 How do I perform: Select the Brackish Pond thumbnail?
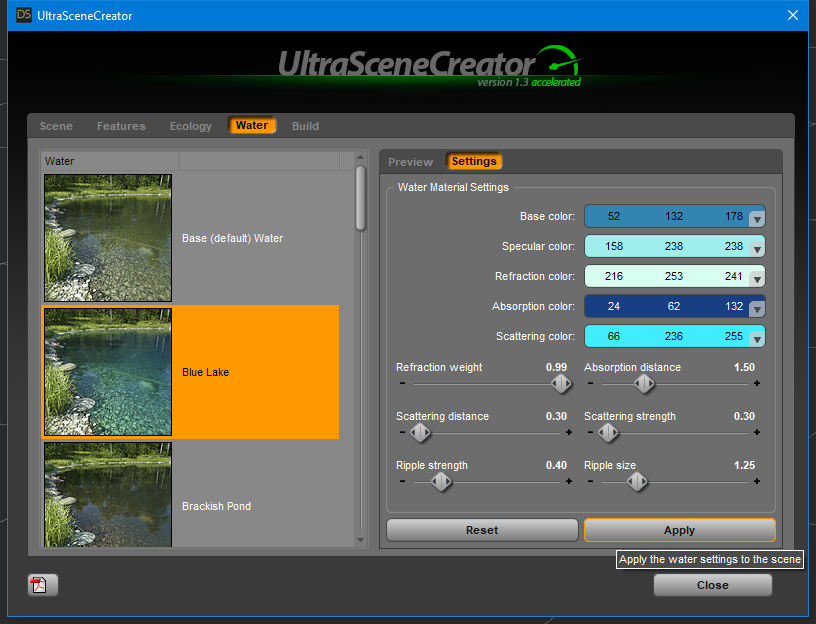[108, 494]
